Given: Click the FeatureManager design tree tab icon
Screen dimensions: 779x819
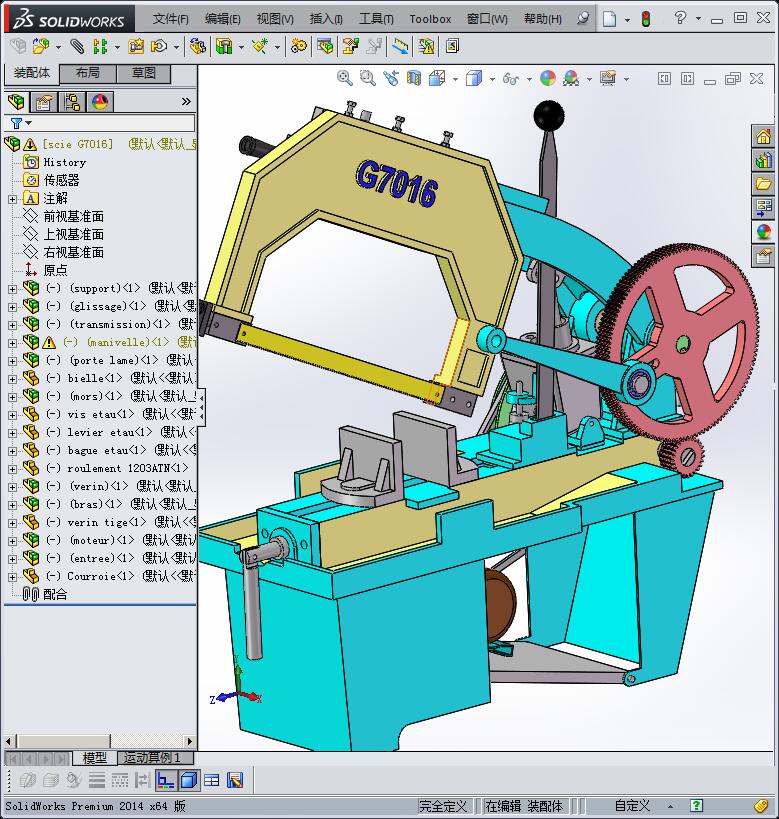Looking at the screenshot, I should pos(16,102).
